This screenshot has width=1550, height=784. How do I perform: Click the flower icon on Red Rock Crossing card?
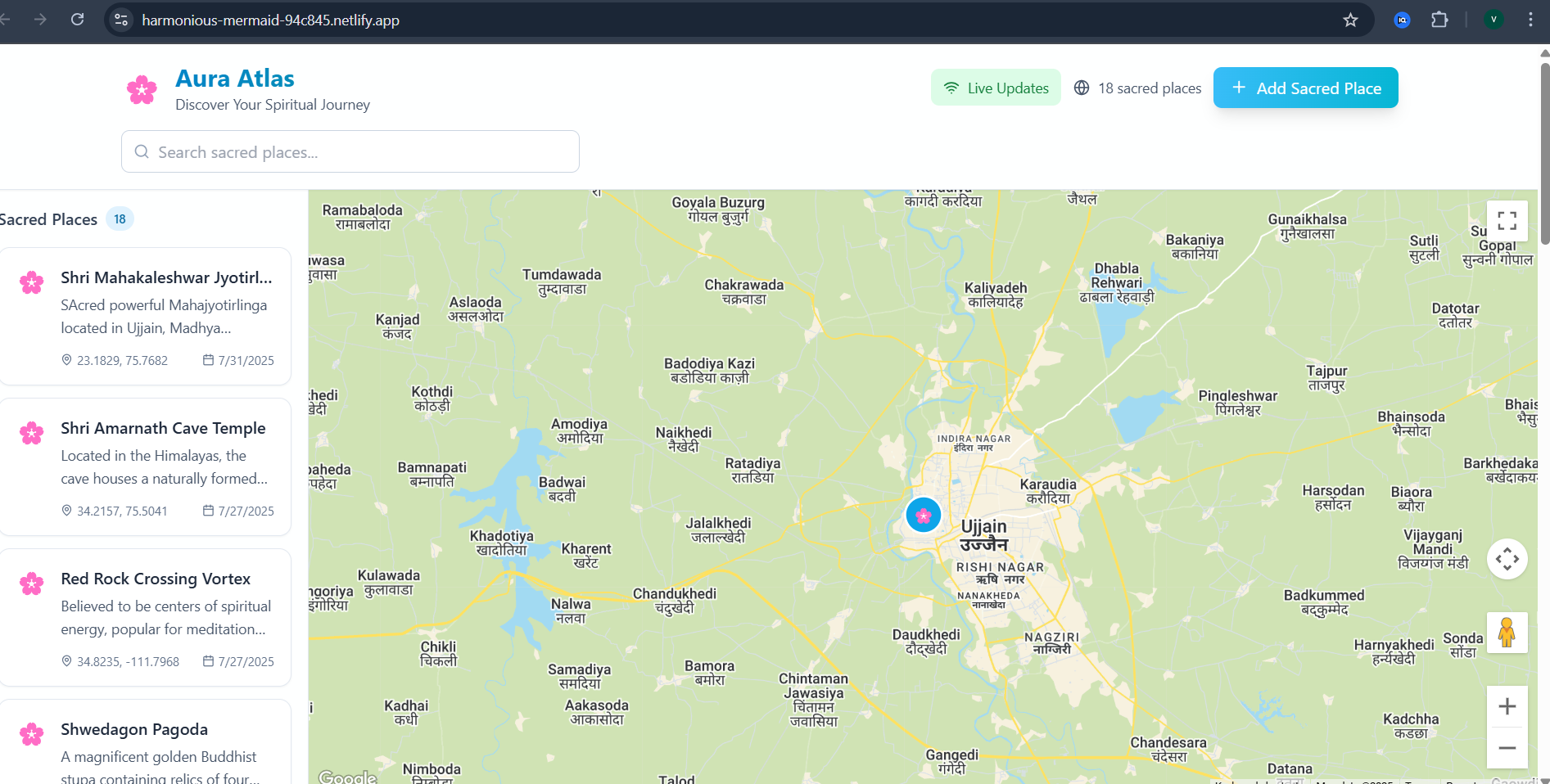coord(32,583)
